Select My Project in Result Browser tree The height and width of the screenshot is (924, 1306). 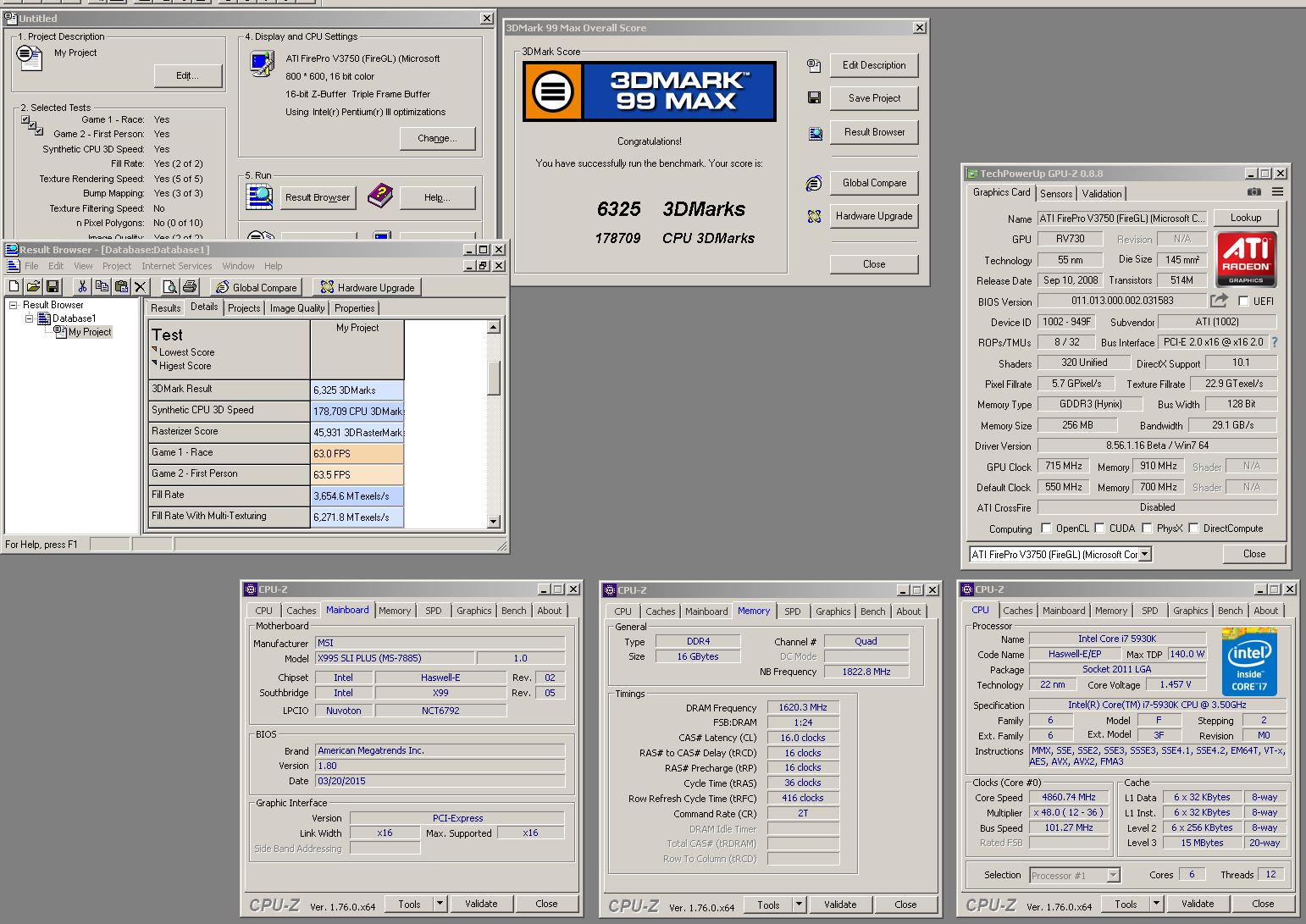tap(90, 332)
